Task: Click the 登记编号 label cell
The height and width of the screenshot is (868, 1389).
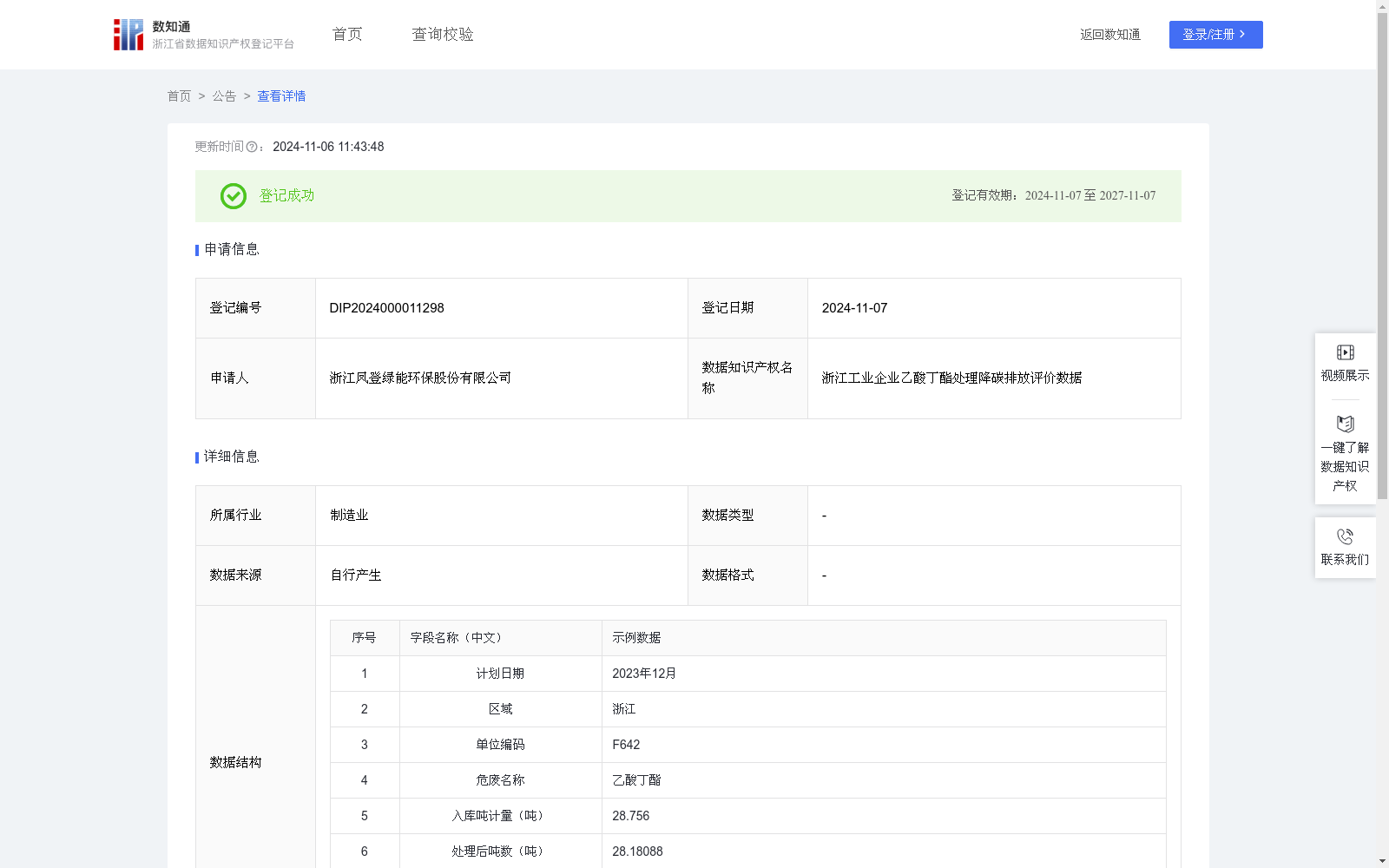Action: coord(255,308)
